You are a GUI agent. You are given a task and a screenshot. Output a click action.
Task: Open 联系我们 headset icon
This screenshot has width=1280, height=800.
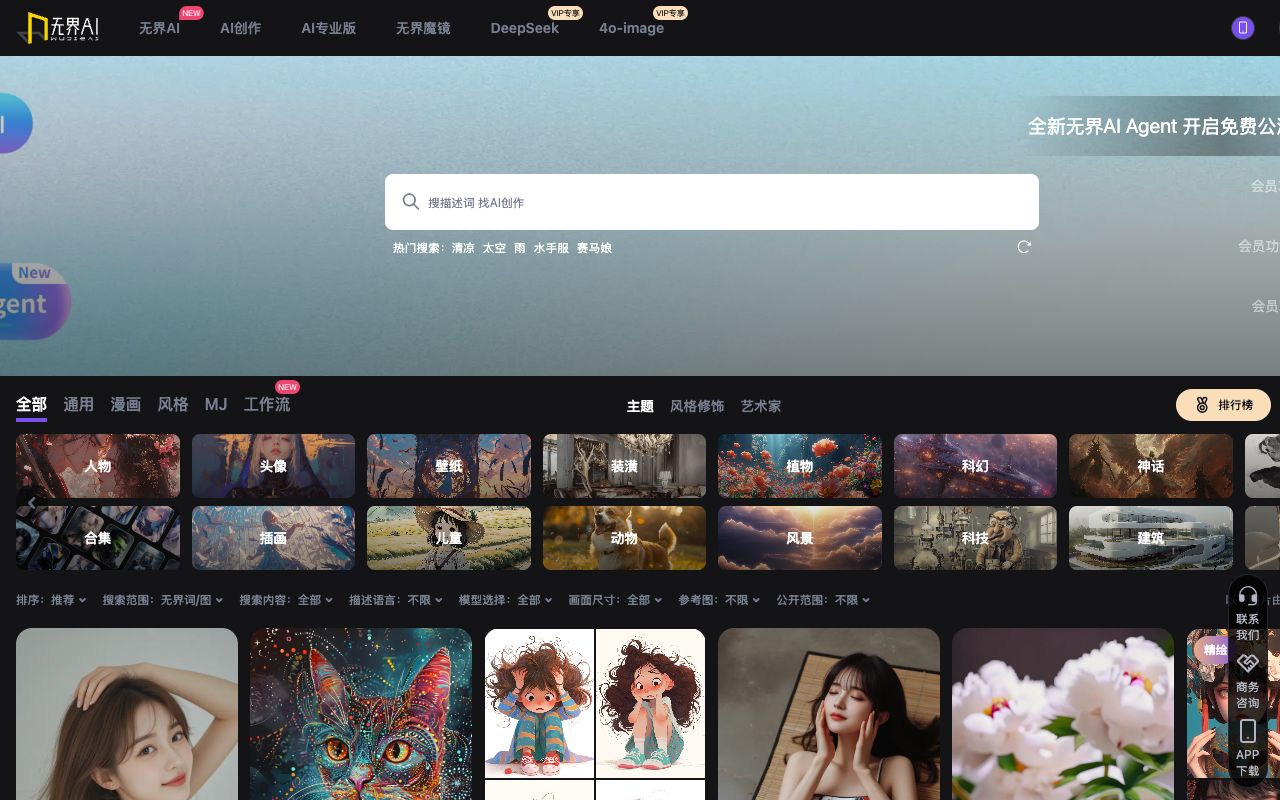tap(1247, 596)
